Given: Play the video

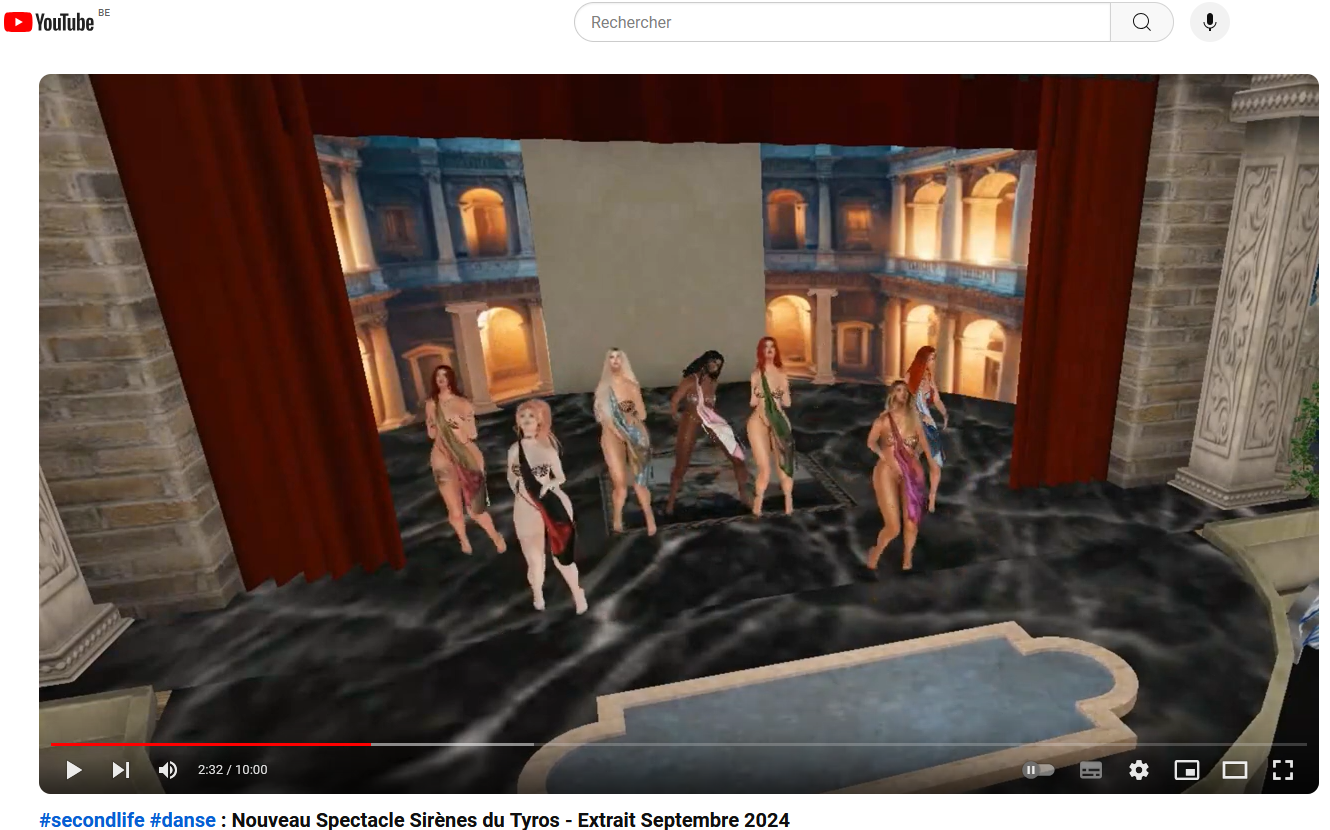Looking at the screenshot, I should tap(73, 770).
